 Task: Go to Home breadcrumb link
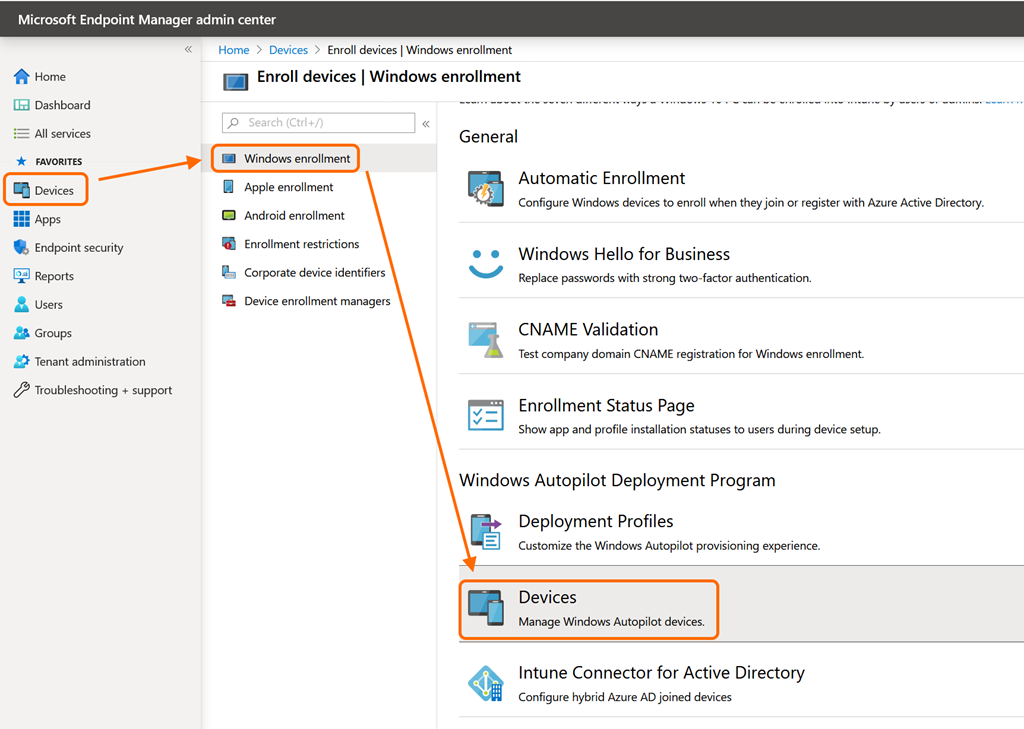[x=234, y=50]
